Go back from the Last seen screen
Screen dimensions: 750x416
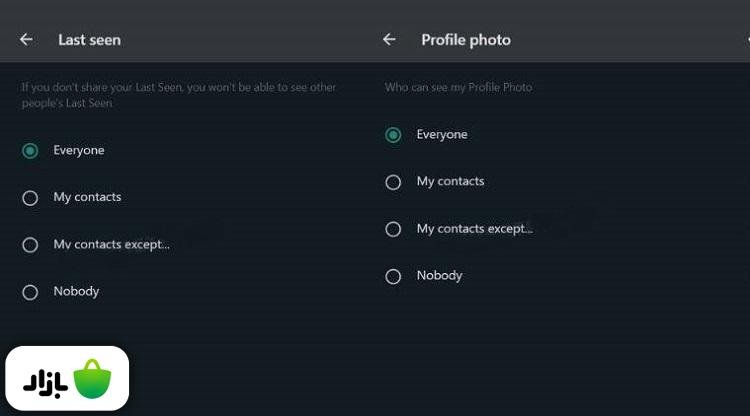26,40
